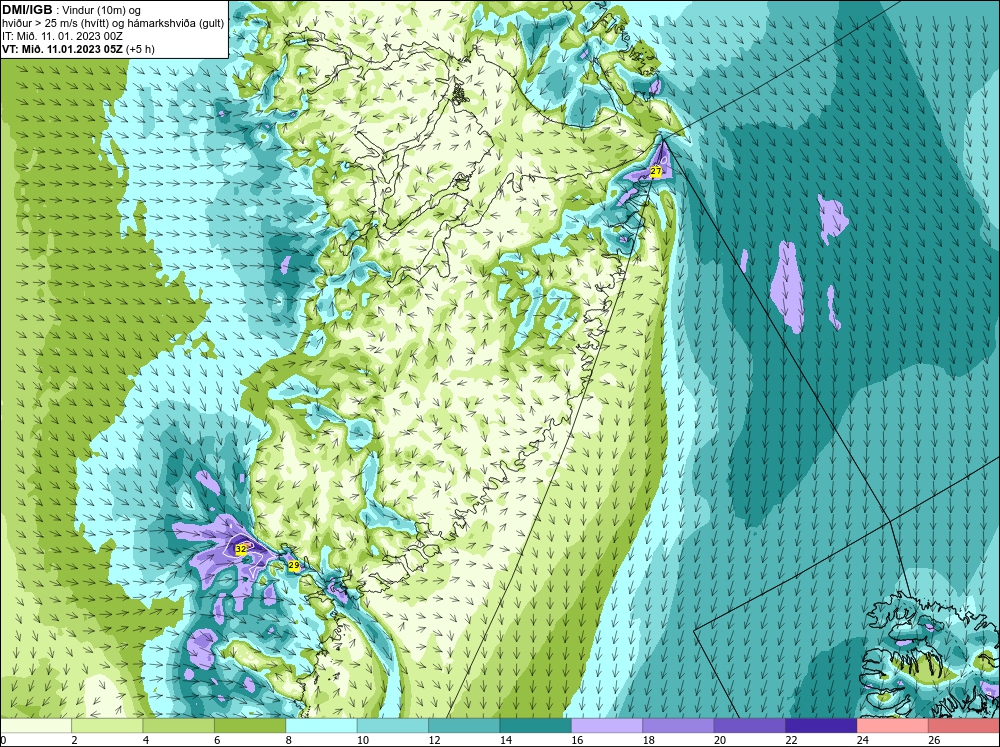1000x747 pixels.
Task: Select the 10–12 m/s turquoise legend swatch
Action: [x=393, y=726]
